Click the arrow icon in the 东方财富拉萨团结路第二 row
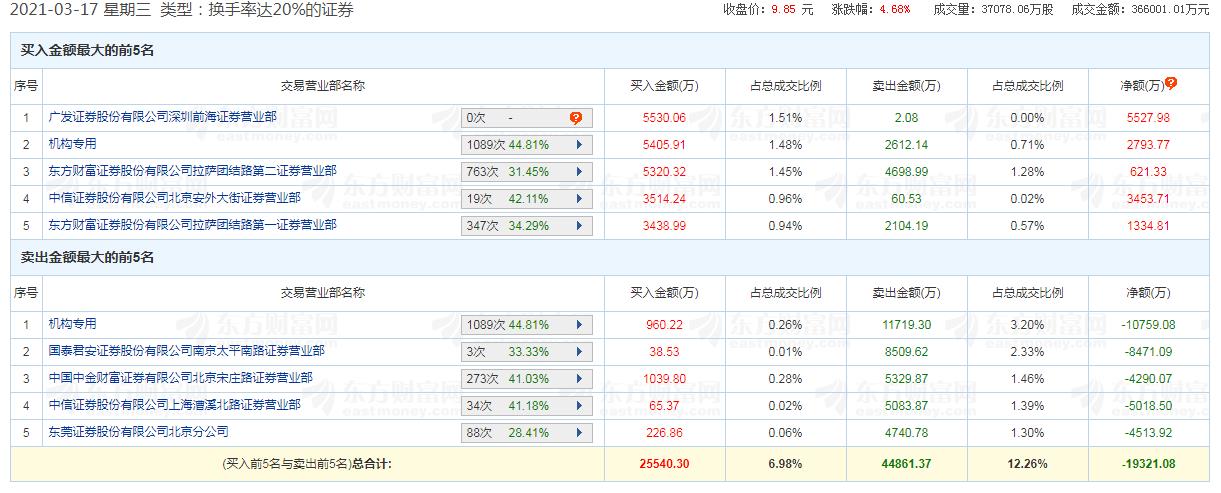The width and height of the screenshot is (1221, 493). [579, 172]
